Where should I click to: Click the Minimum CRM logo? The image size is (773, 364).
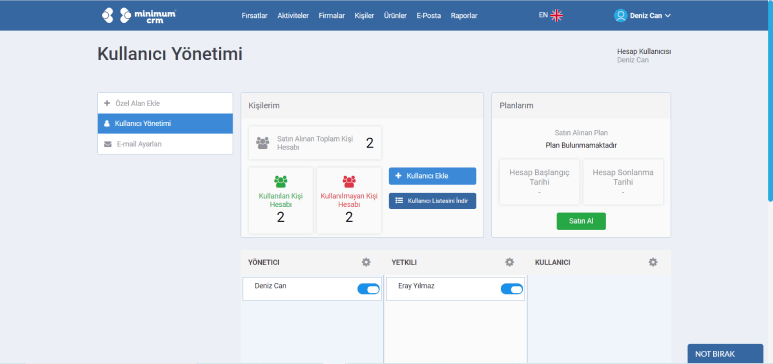(139, 15)
